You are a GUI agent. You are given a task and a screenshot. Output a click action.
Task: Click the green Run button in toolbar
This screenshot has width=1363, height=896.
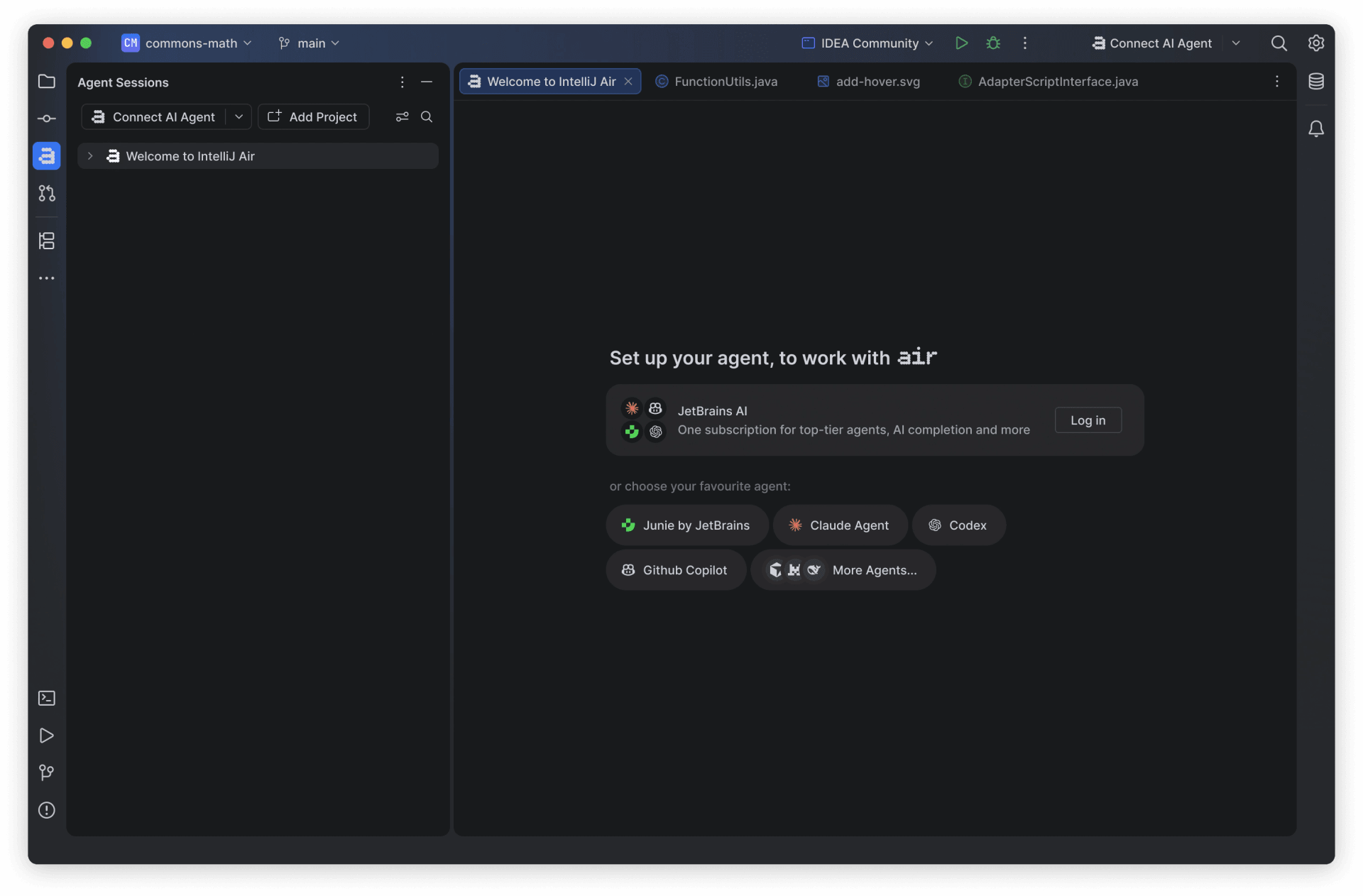click(x=961, y=43)
